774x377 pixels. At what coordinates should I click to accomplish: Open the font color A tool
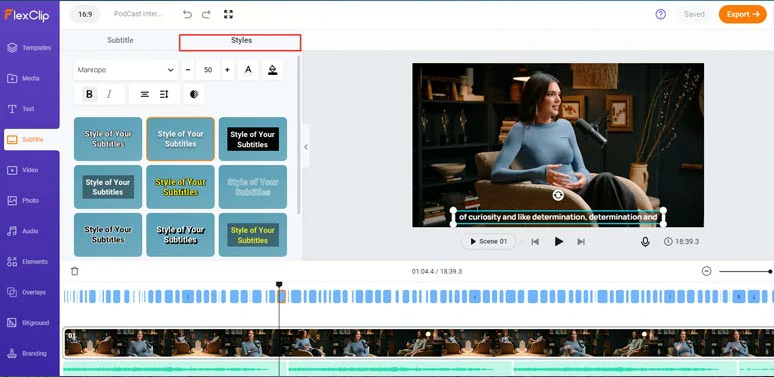(x=248, y=70)
